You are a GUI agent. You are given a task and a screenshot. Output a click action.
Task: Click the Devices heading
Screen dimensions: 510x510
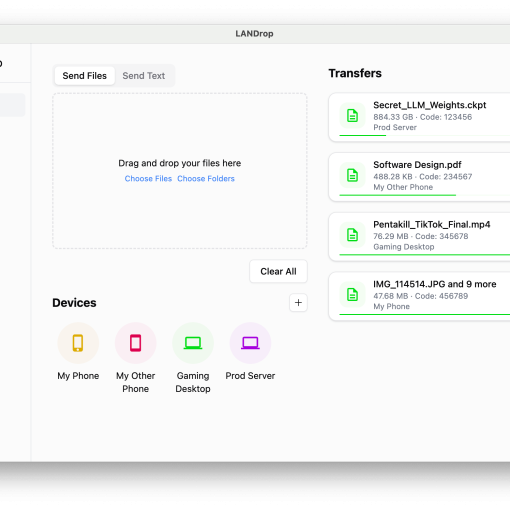[x=74, y=303]
